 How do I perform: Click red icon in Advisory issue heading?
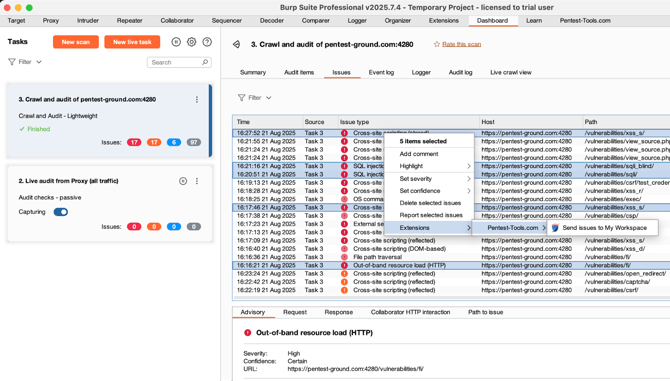pos(247,333)
